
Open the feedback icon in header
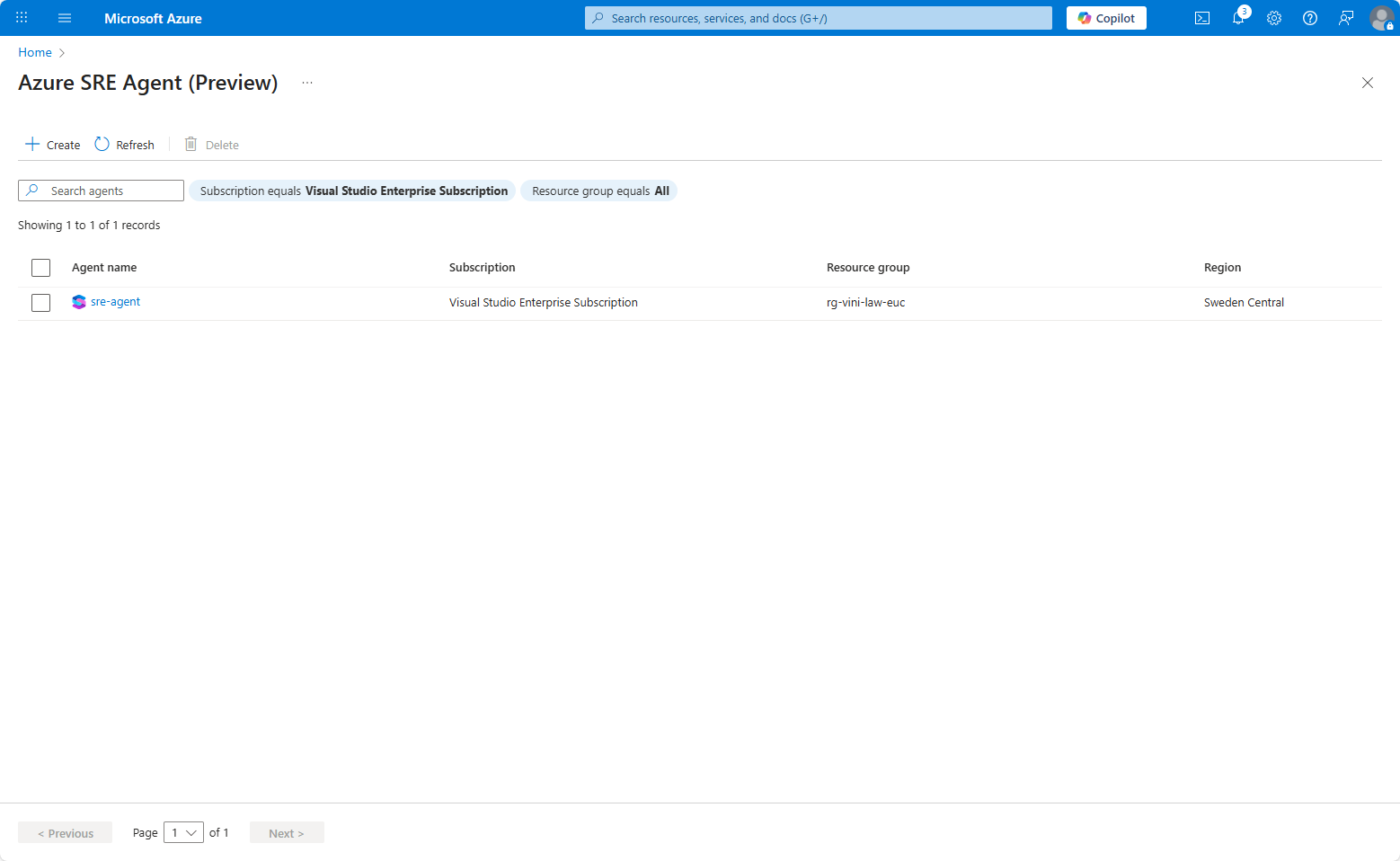click(1346, 18)
